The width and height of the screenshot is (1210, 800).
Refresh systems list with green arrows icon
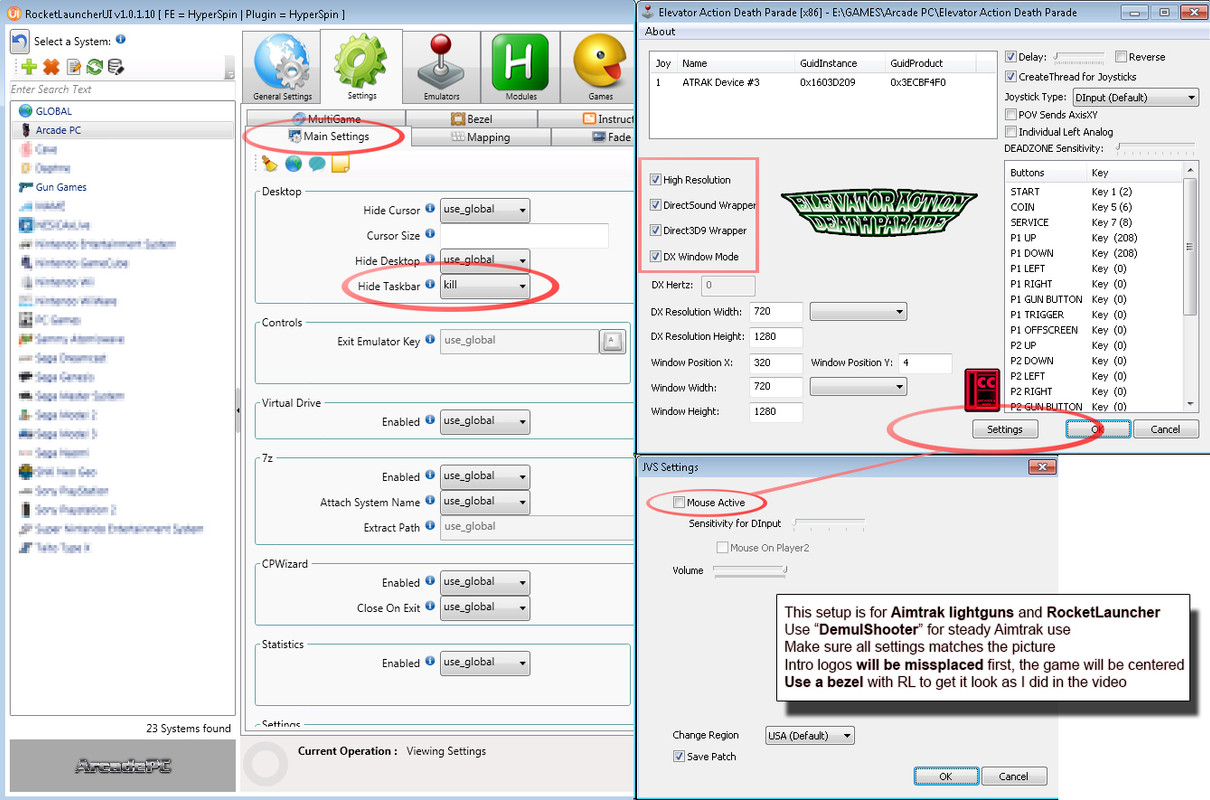pos(94,67)
